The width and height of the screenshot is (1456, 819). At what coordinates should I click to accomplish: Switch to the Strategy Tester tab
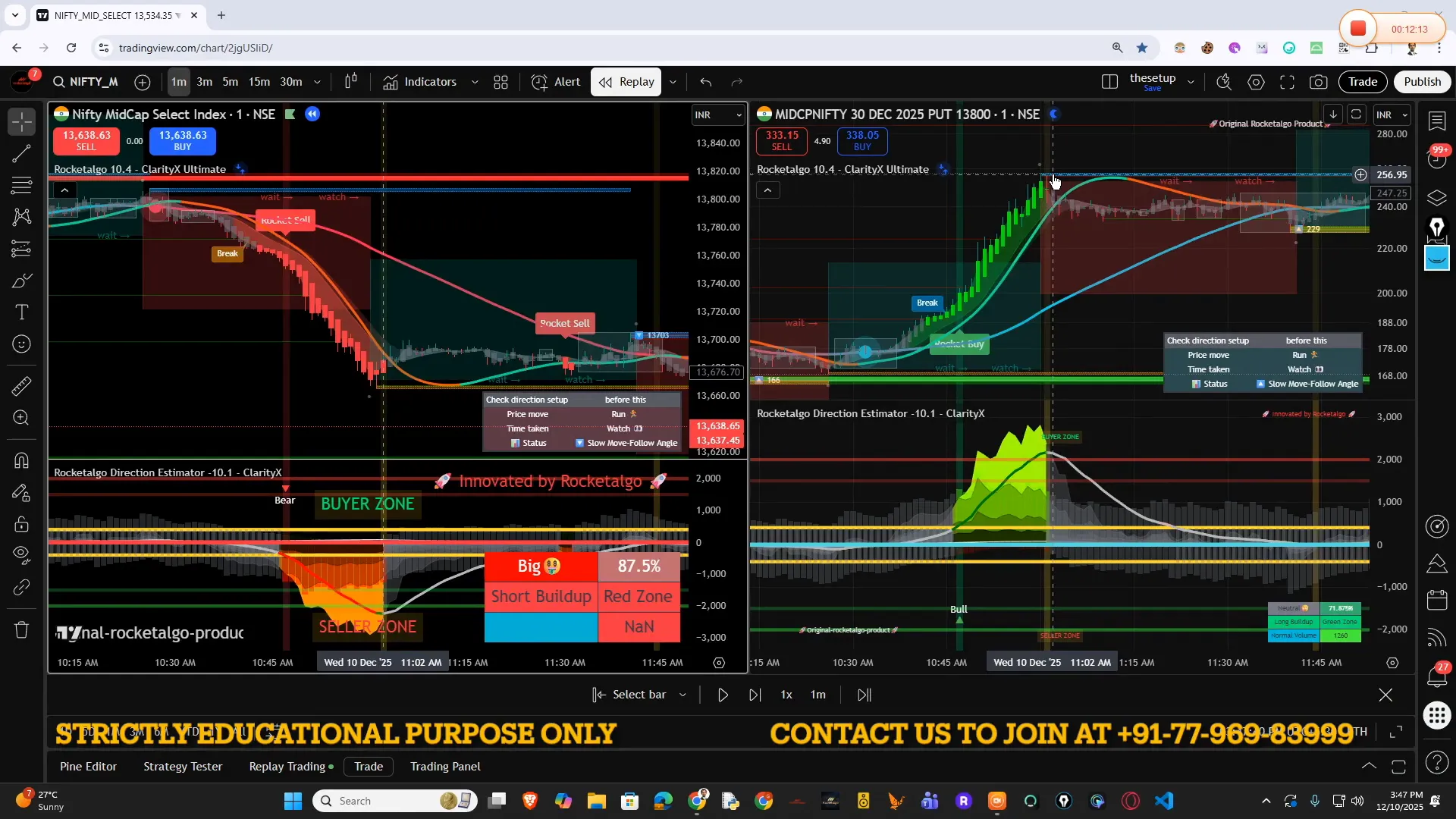pos(182,767)
